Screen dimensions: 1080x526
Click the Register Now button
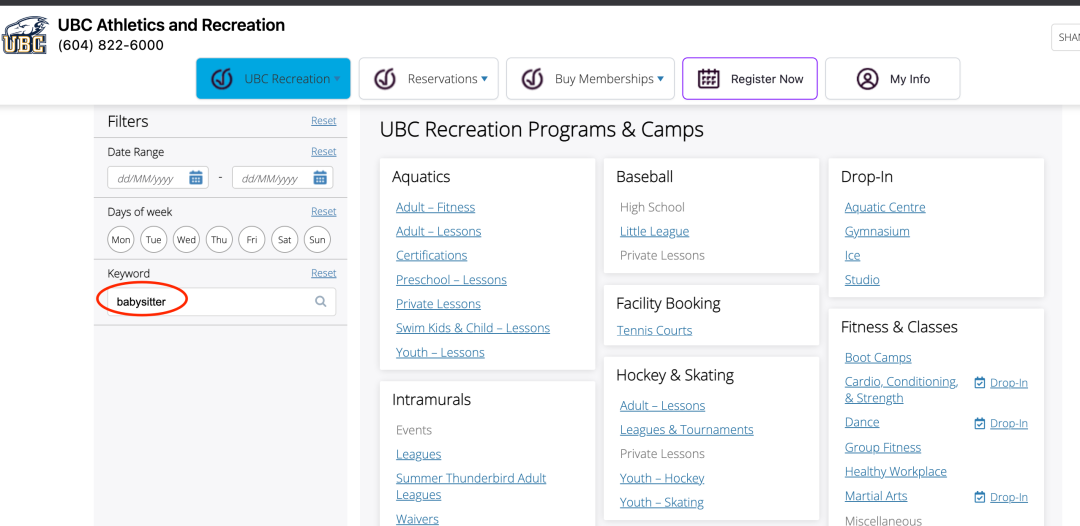click(750, 78)
